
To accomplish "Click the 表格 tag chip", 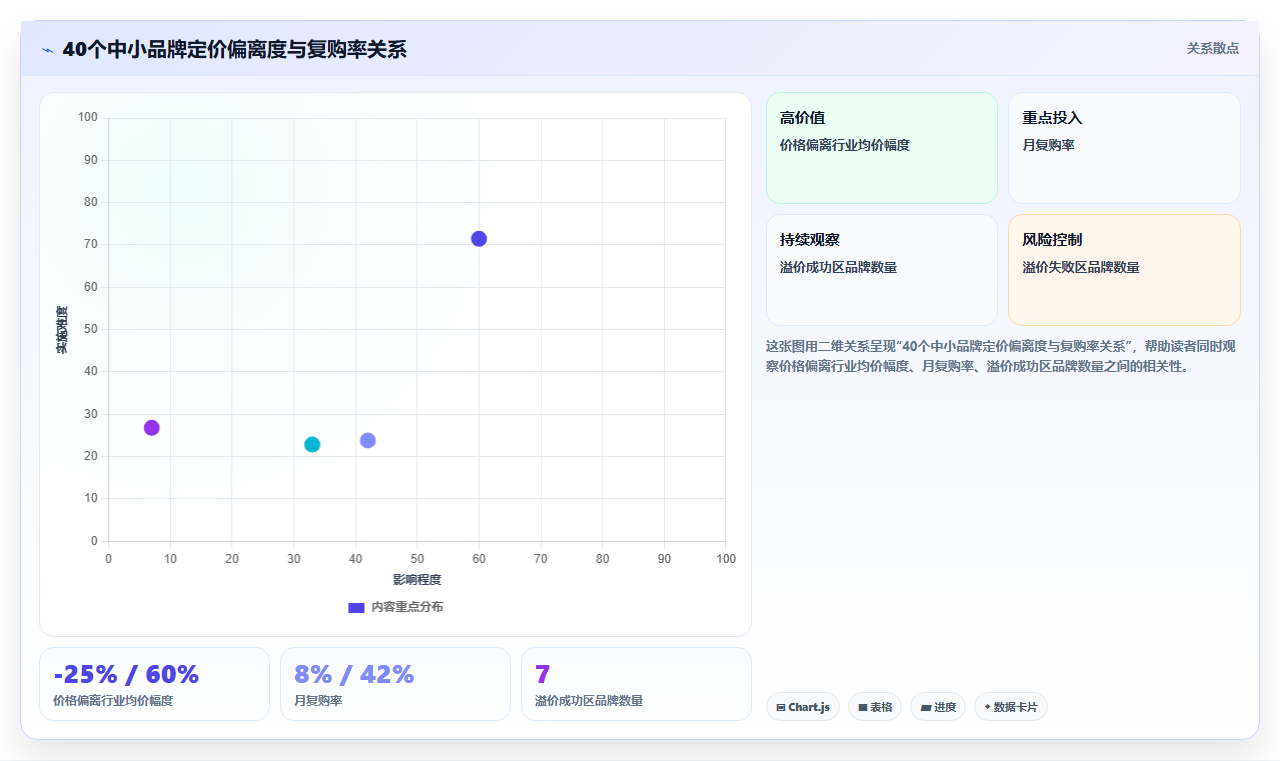I will coord(875,707).
